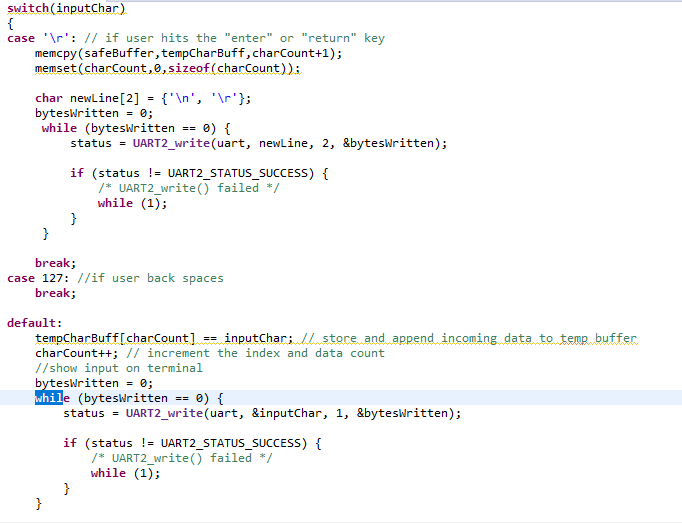Viewport: 682px width, 523px height.
Task: Click the opening brace below the switch statement
Action: pos(10,23)
